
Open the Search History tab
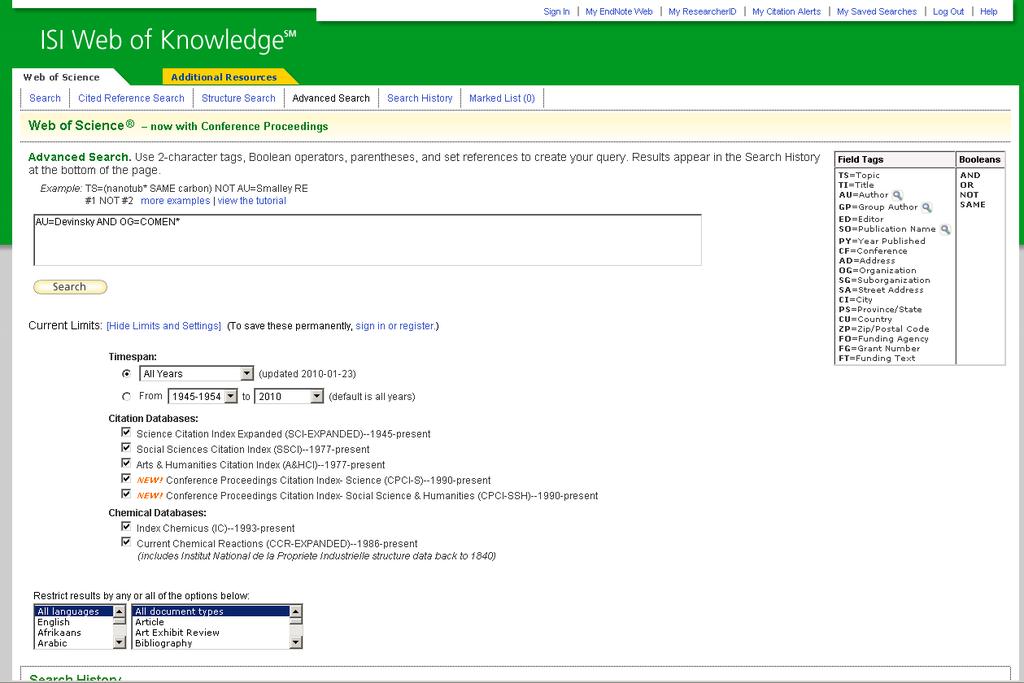point(420,98)
